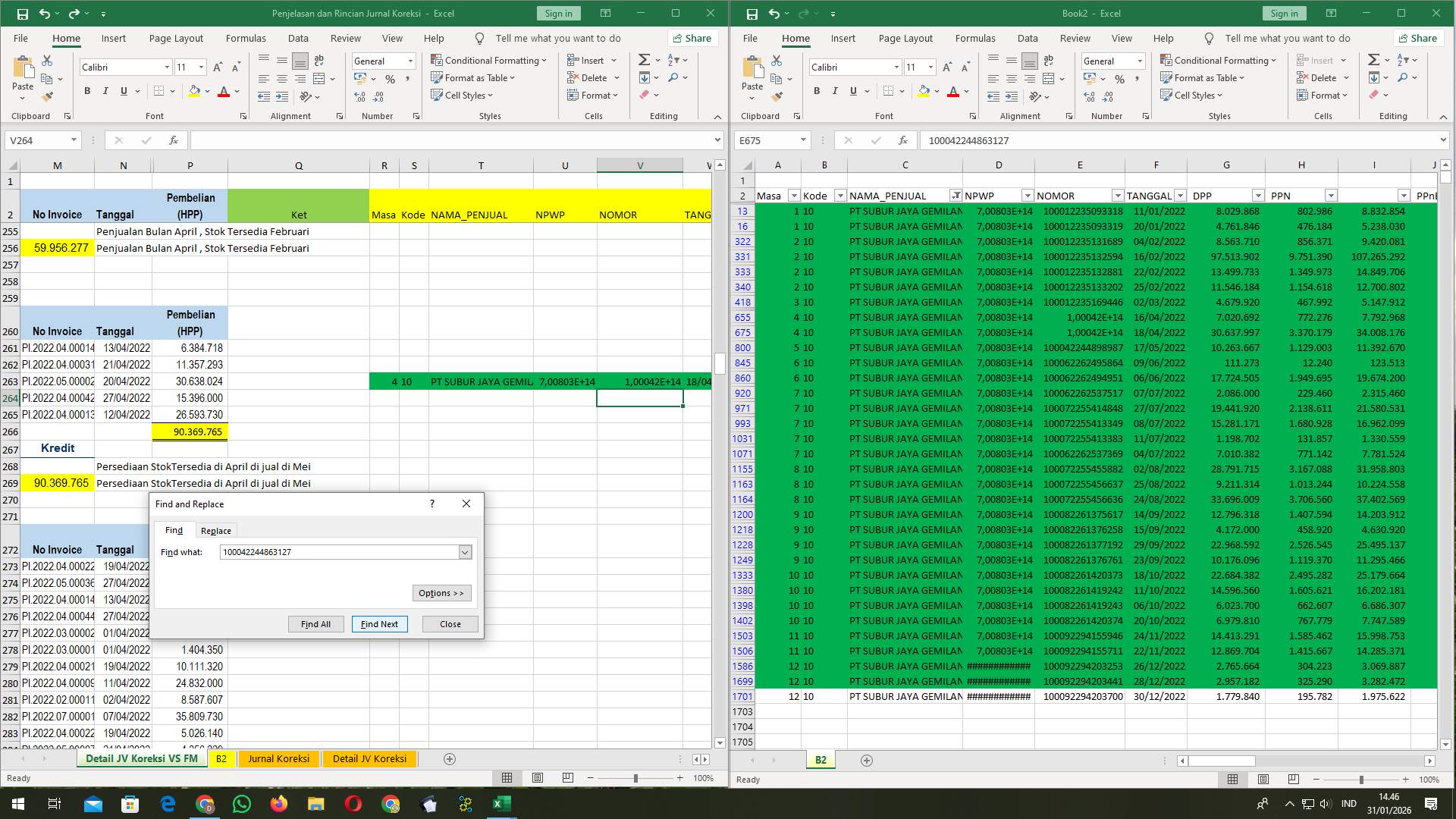This screenshot has height=819, width=1456.
Task: Expand the font size dropdown
Action: pyautogui.click(x=201, y=67)
